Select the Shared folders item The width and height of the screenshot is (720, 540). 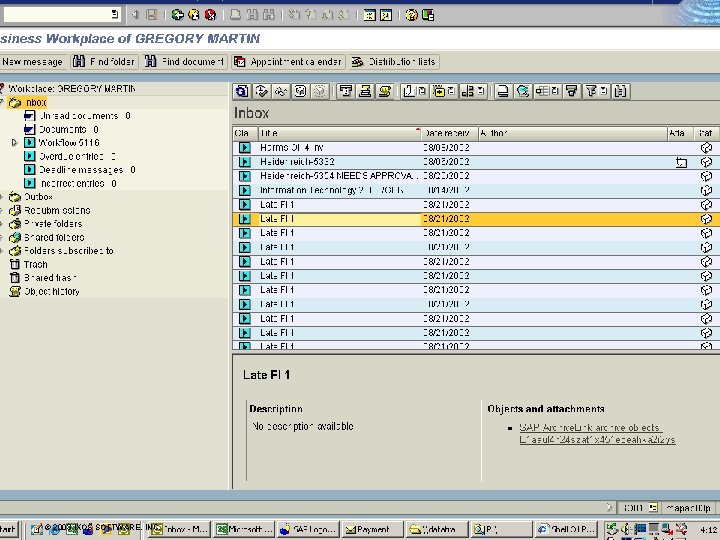54,238
